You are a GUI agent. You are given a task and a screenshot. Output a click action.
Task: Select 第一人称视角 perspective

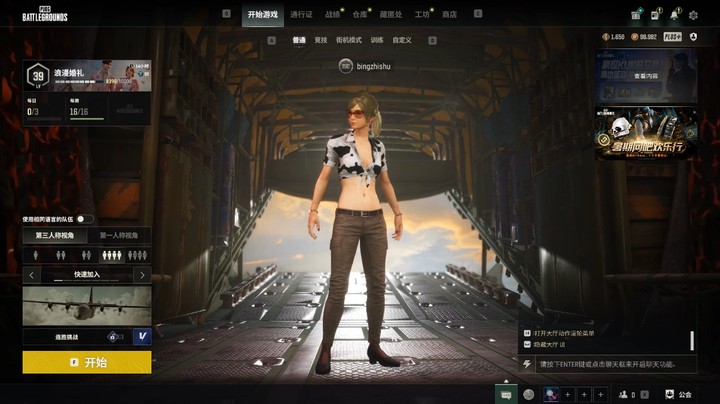pyautogui.click(x=119, y=235)
